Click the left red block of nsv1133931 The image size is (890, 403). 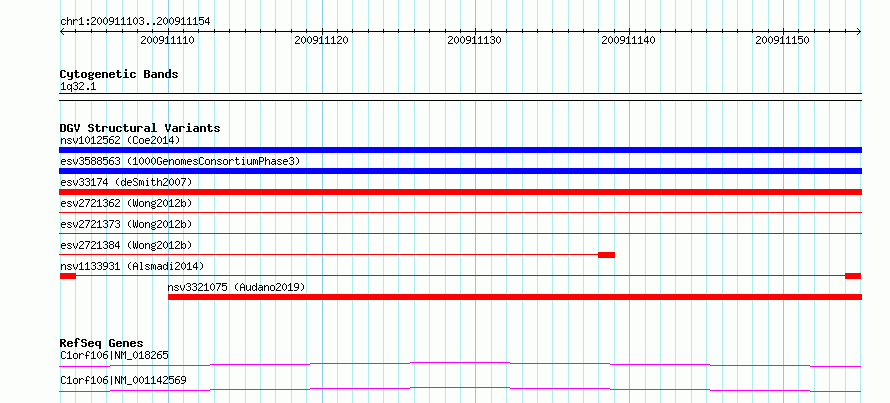[x=68, y=276]
